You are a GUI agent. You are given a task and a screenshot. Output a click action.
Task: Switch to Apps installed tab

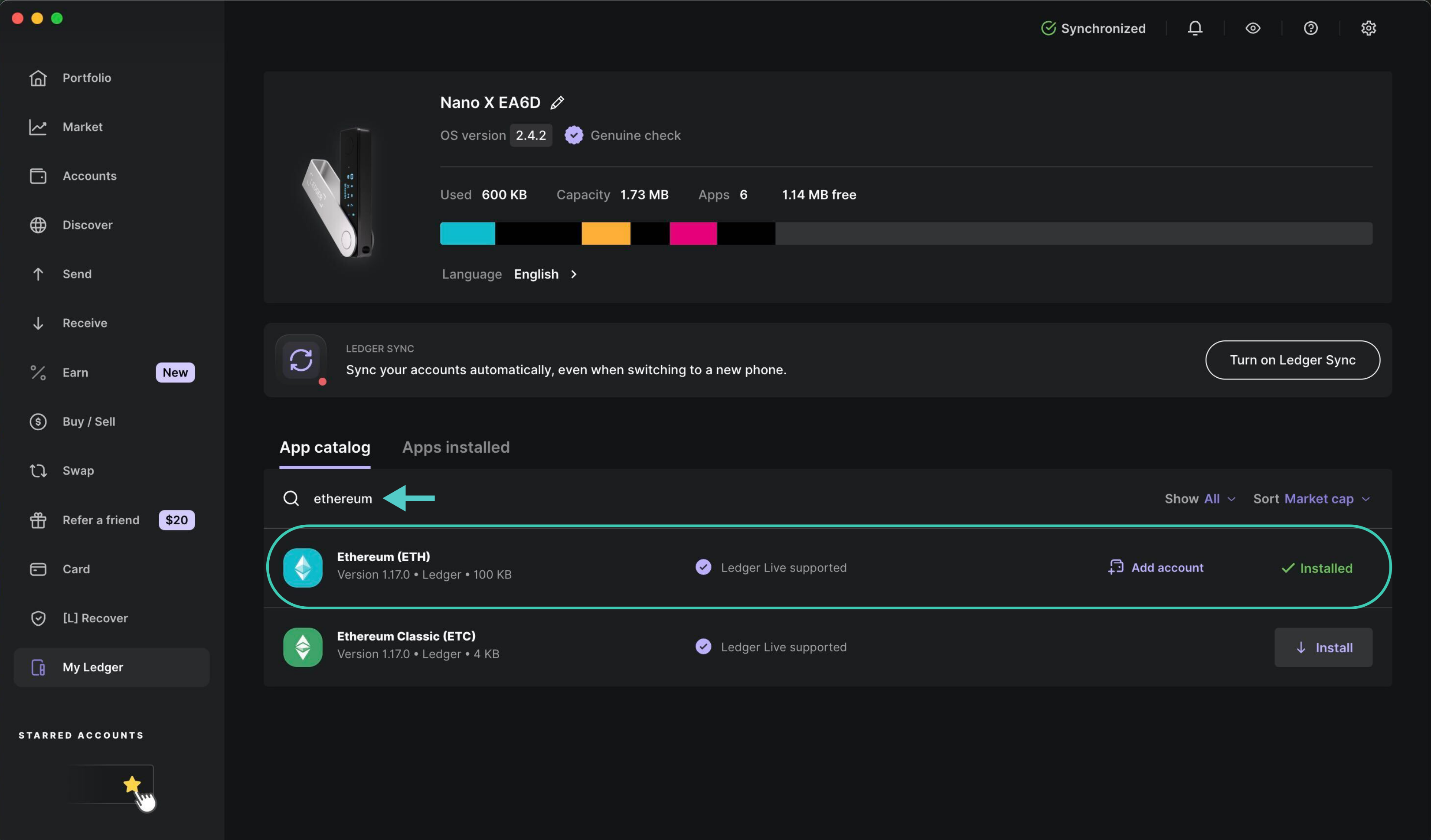pyautogui.click(x=456, y=448)
